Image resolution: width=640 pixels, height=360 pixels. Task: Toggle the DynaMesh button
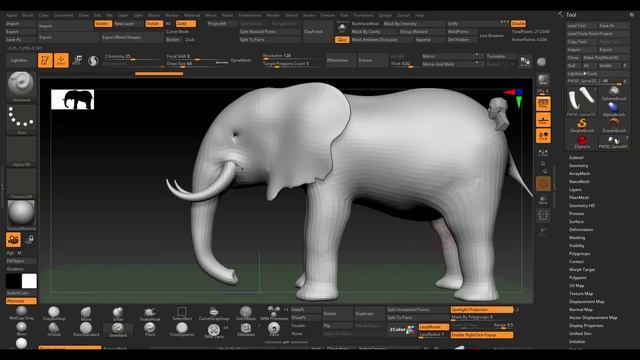pos(241,60)
